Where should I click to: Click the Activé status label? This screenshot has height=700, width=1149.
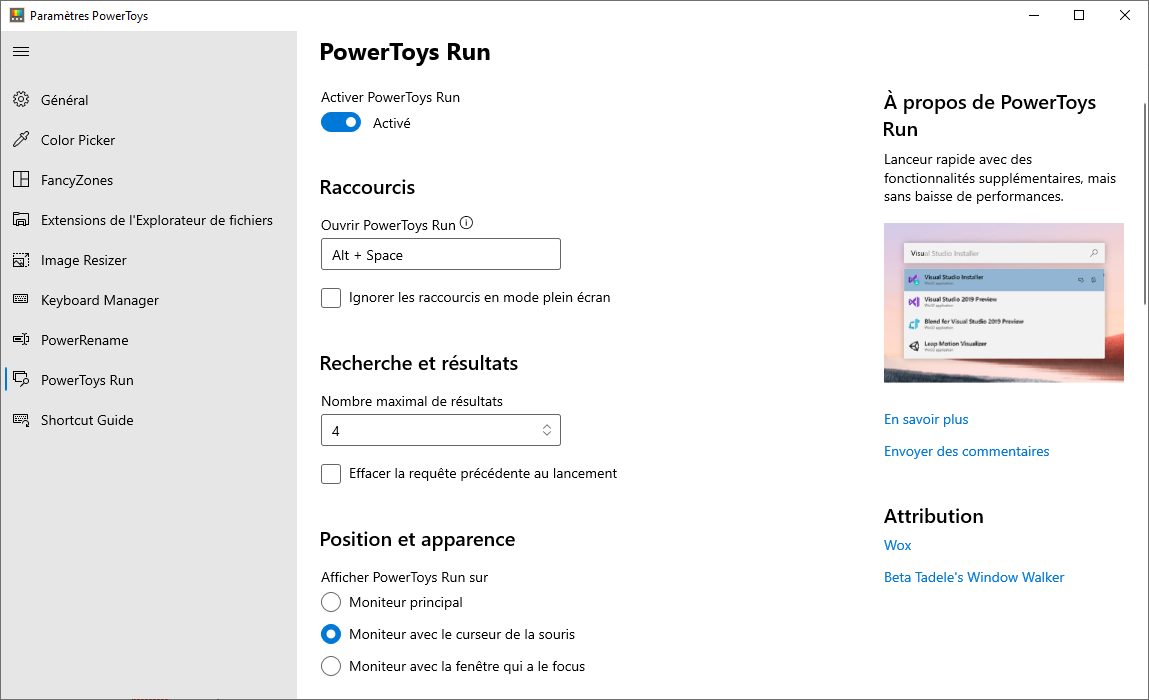click(x=392, y=123)
